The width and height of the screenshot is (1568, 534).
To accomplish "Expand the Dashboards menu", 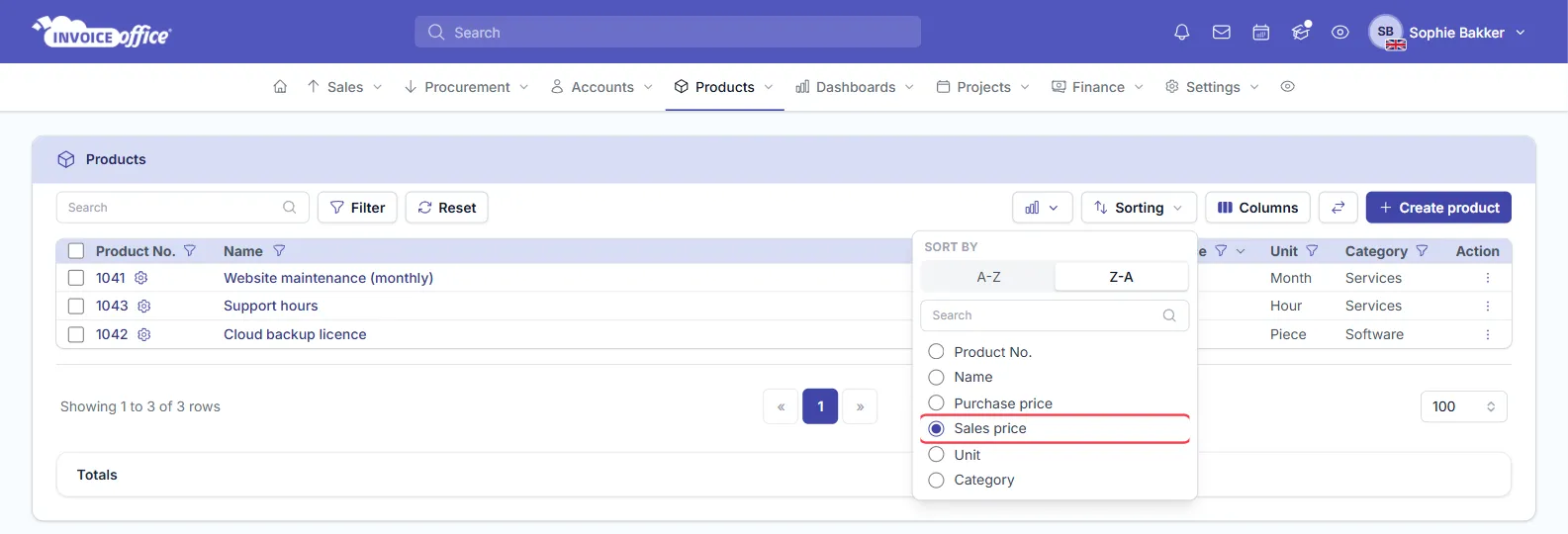I will pyautogui.click(x=855, y=87).
